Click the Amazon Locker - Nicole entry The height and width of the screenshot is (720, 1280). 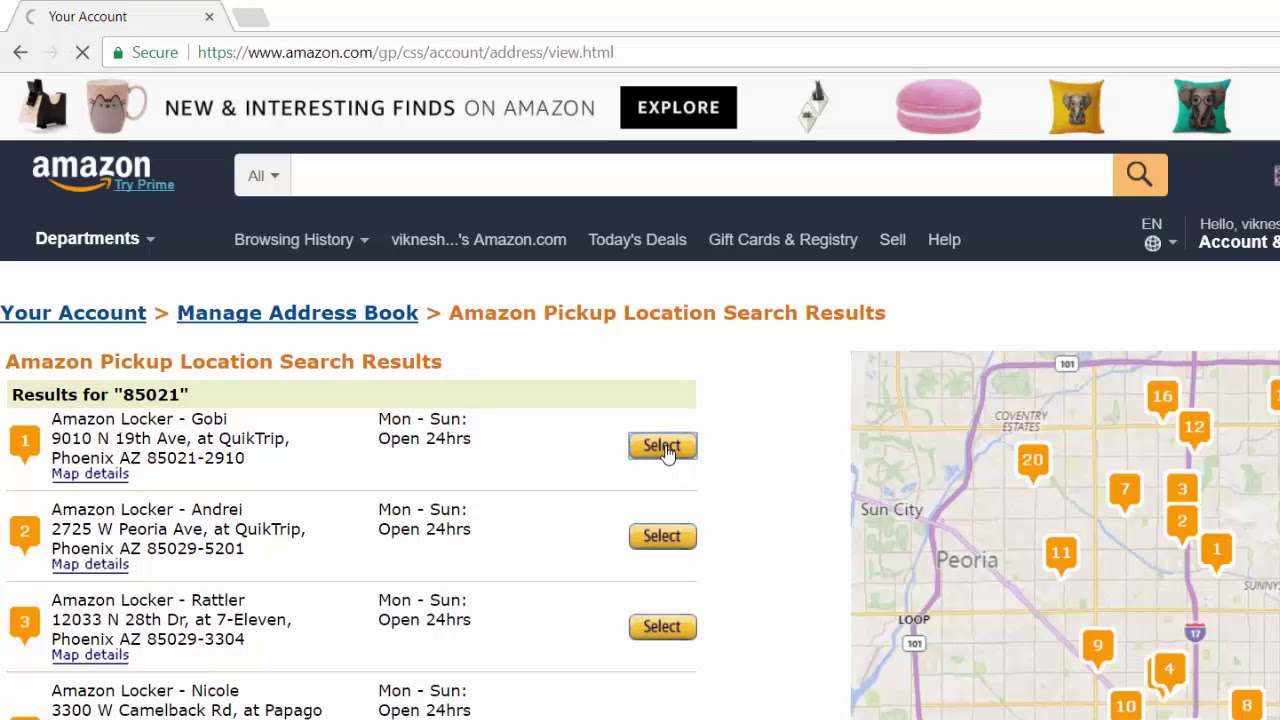click(x=145, y=691)
